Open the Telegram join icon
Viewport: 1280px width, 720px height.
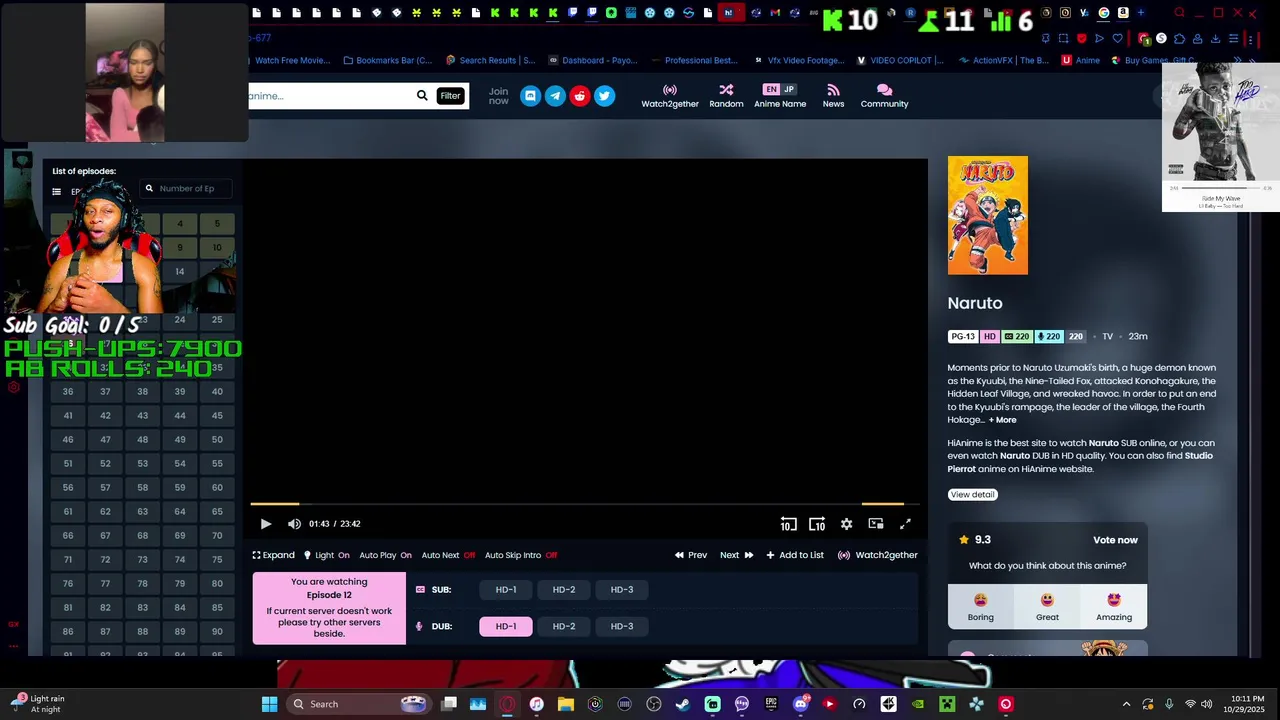[555, 96]
